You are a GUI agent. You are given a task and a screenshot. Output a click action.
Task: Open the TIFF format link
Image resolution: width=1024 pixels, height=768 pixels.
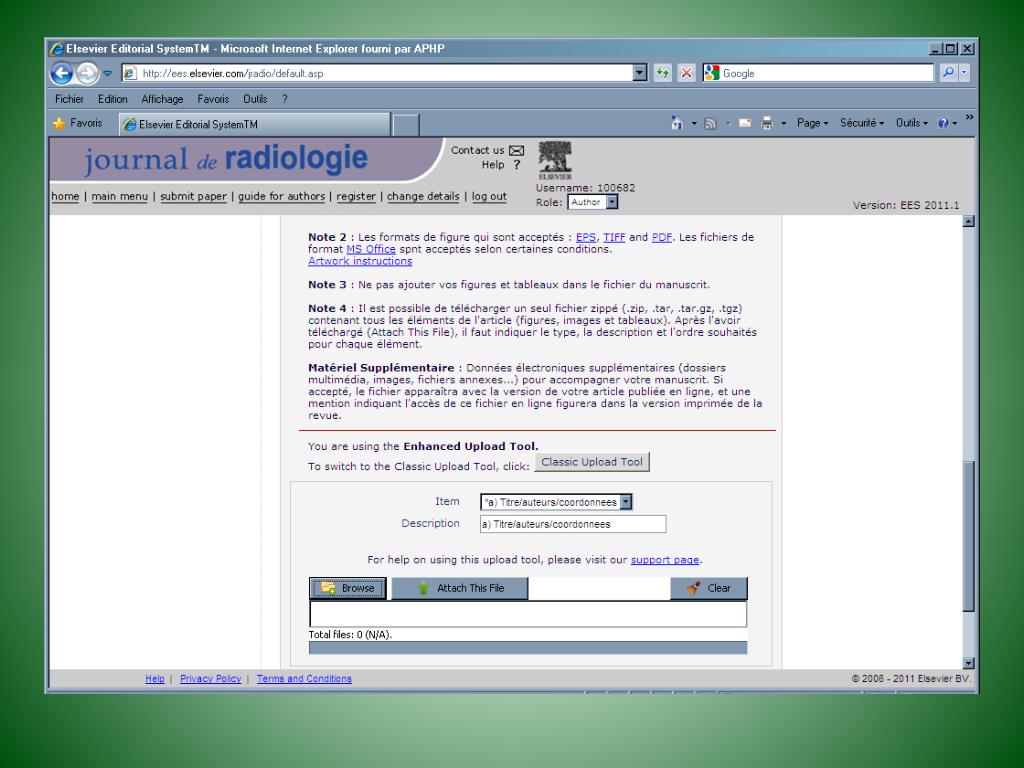(x=614, y=237)
